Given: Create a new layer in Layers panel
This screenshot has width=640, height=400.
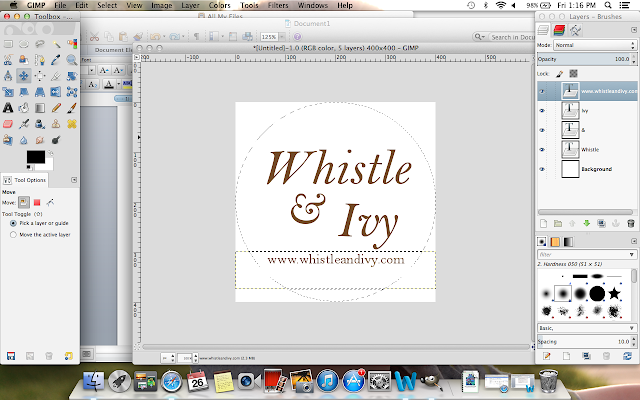Looking at the screenshot, I should click(543, 223).
